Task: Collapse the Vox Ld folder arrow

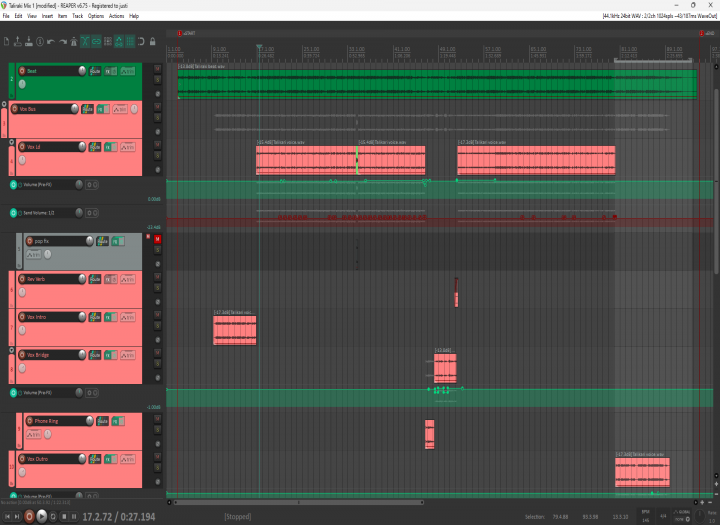Action: coord(11,144)
